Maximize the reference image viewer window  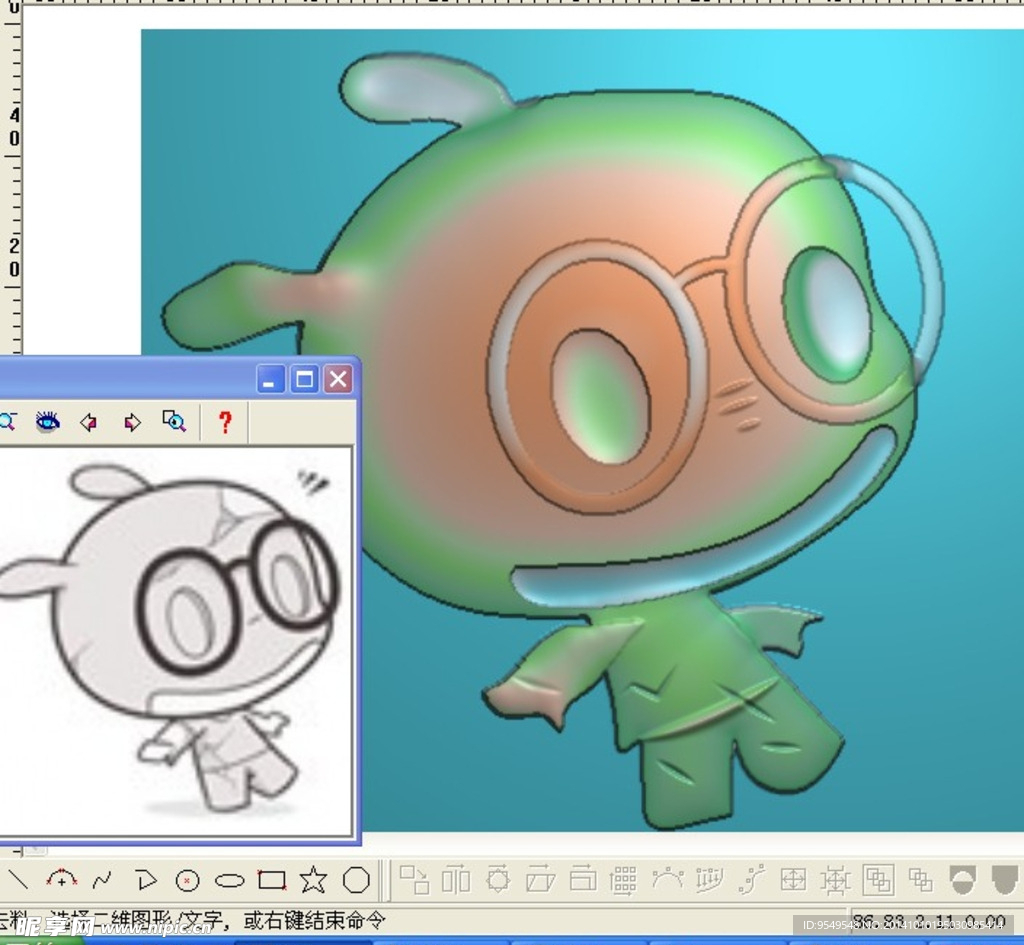tap(305, 379)
